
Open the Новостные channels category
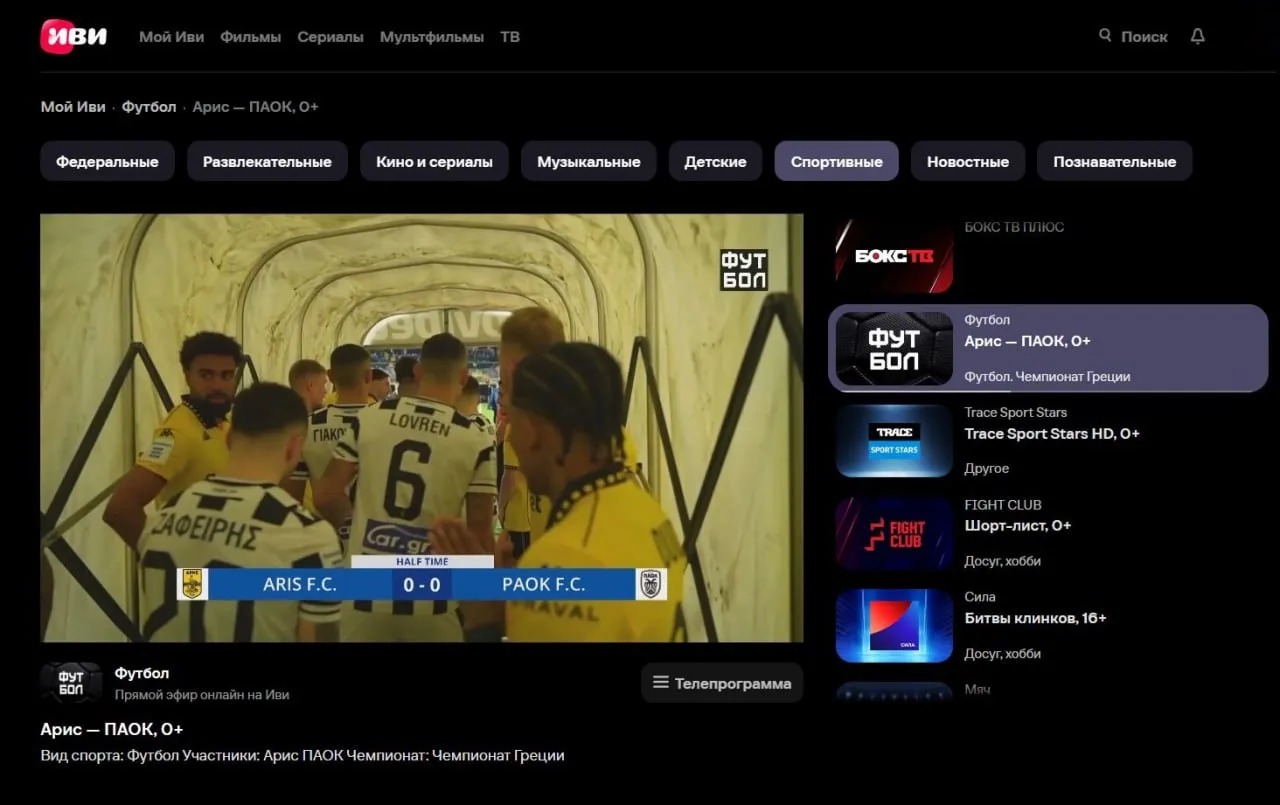point(967,161)
